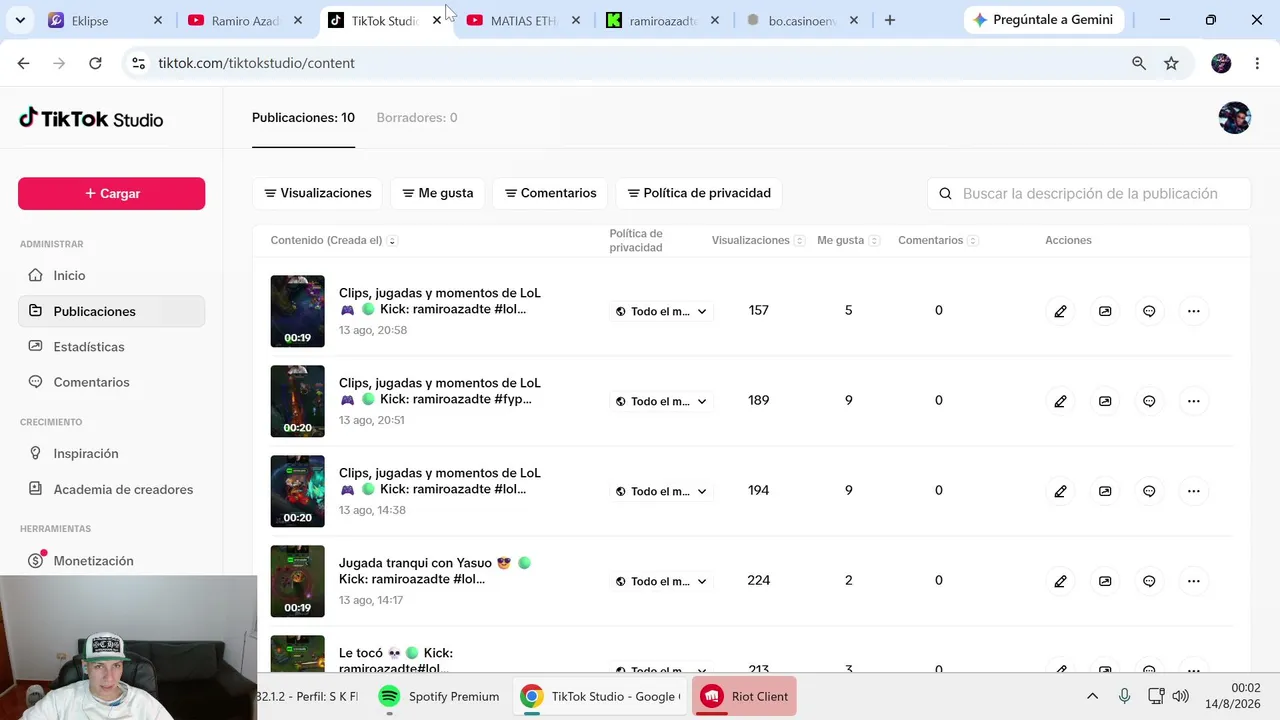Change privacy of the 194-views post
Viewport: 1280px width, 720px height.
661,491
